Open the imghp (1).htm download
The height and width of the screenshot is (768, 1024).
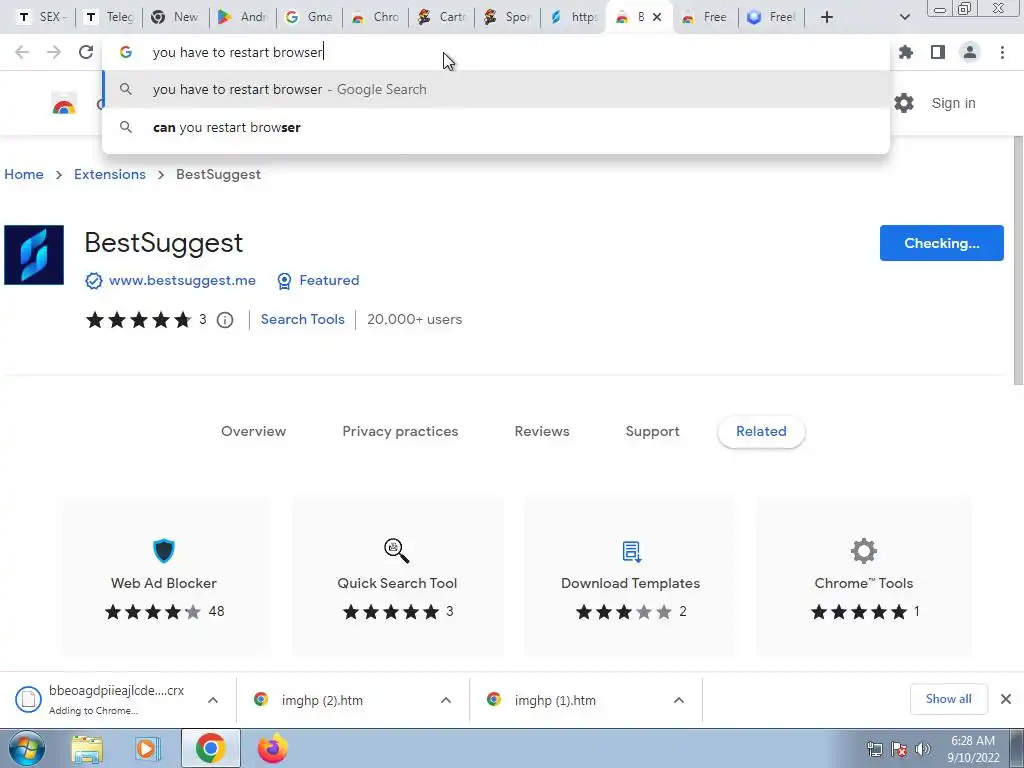[x=555, y=700]
